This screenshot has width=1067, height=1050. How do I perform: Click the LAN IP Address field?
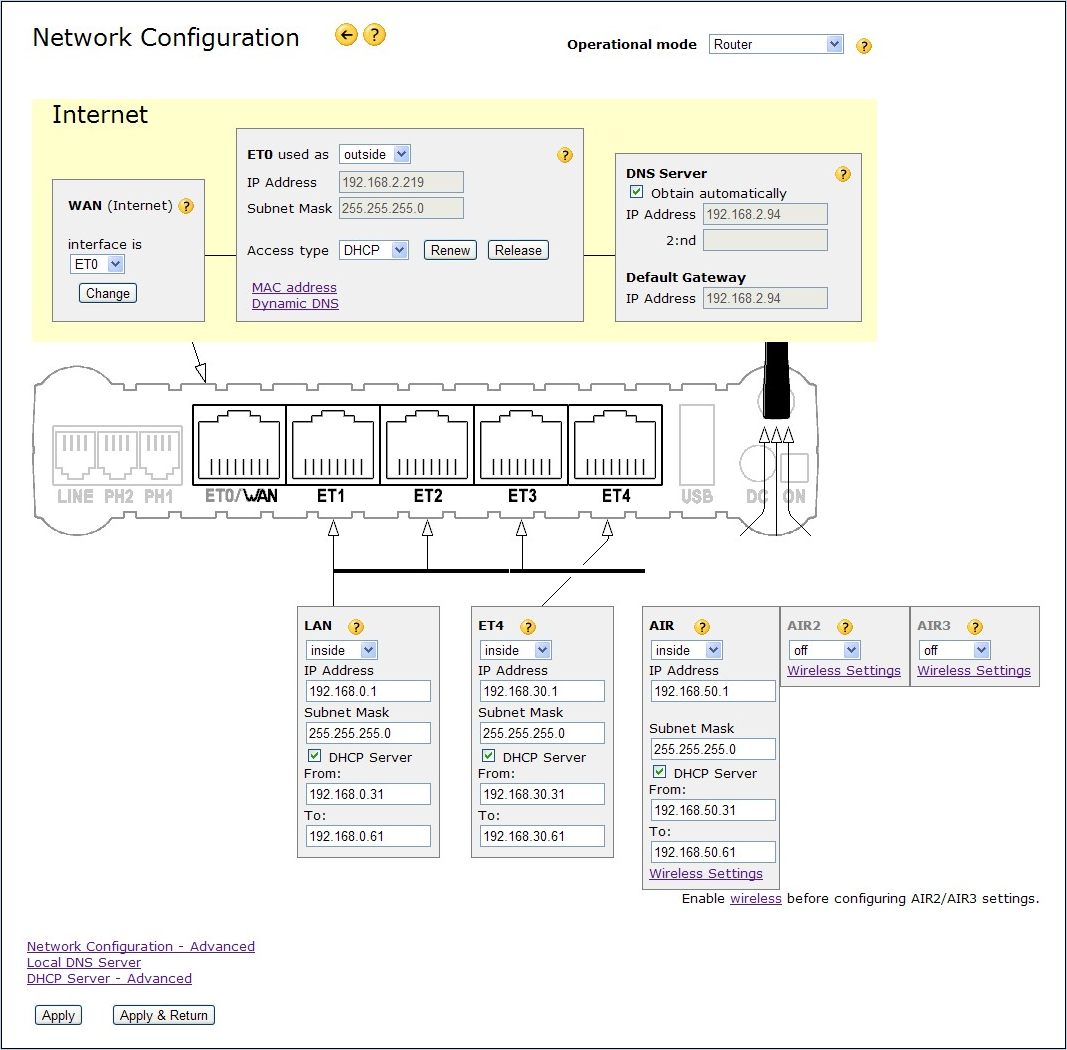(368, 691)
